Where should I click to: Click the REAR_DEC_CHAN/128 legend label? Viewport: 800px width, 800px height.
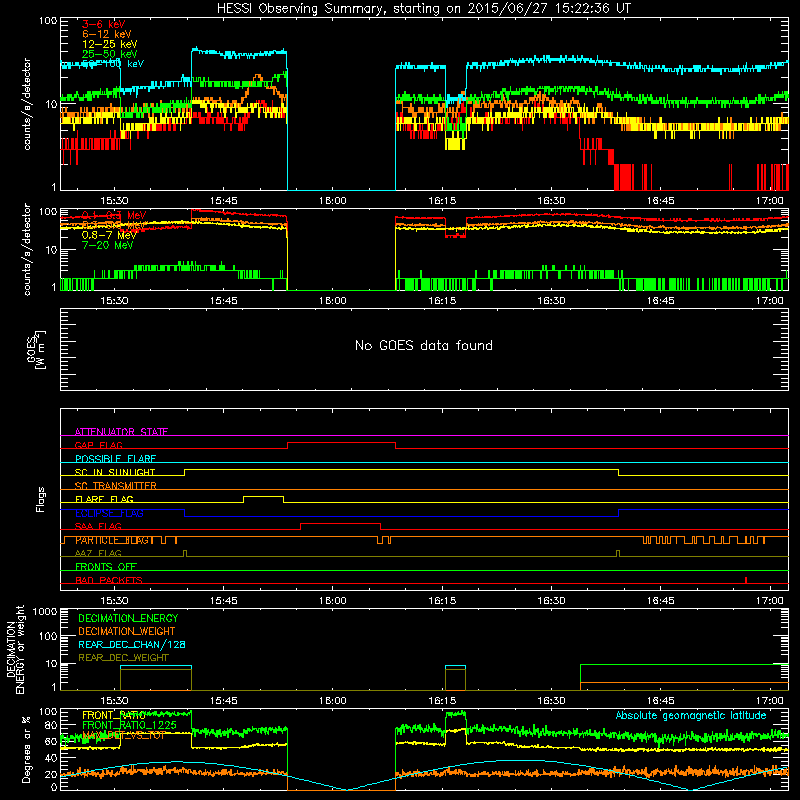[x=132, y=644]
